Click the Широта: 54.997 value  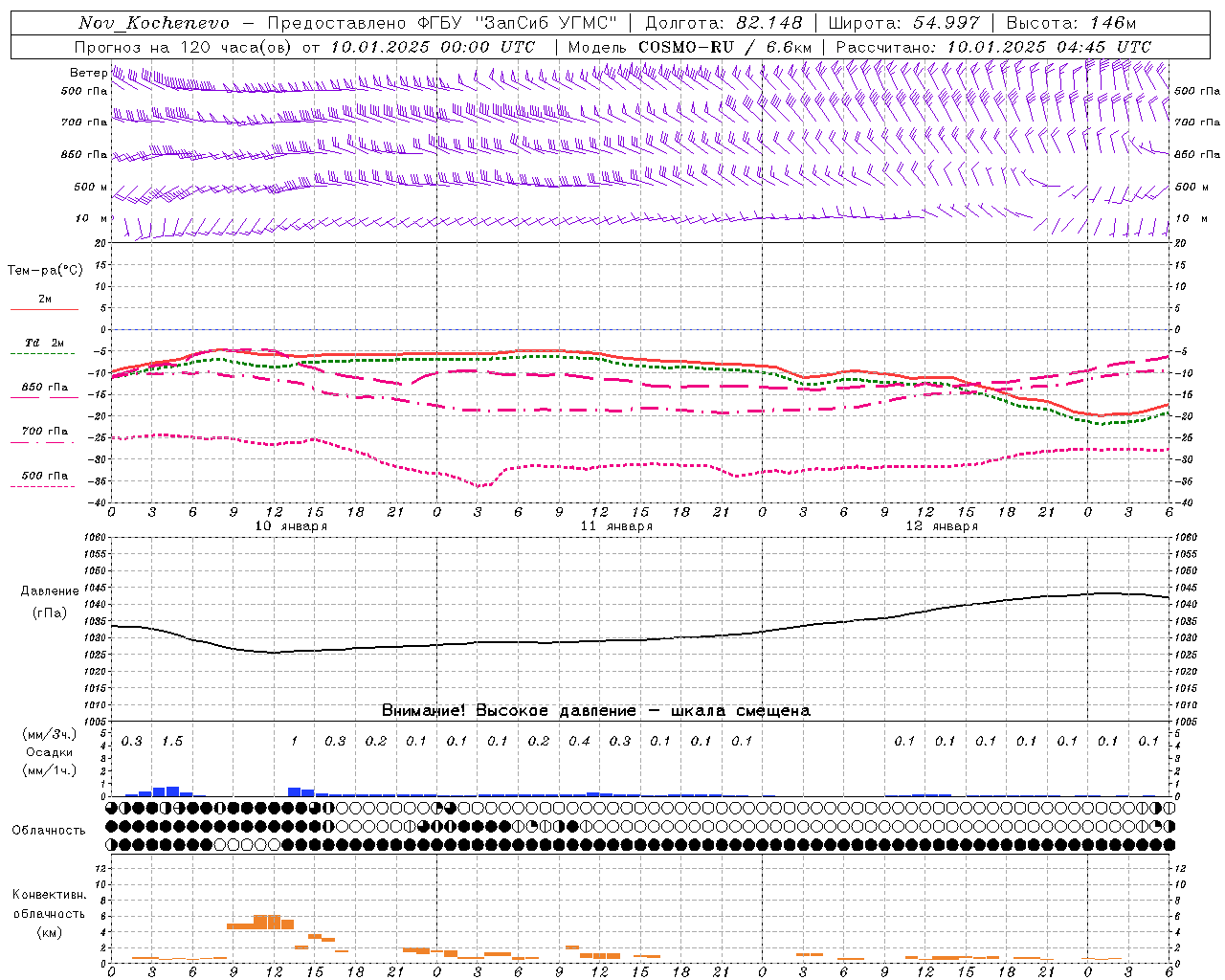tap(903, 23)
